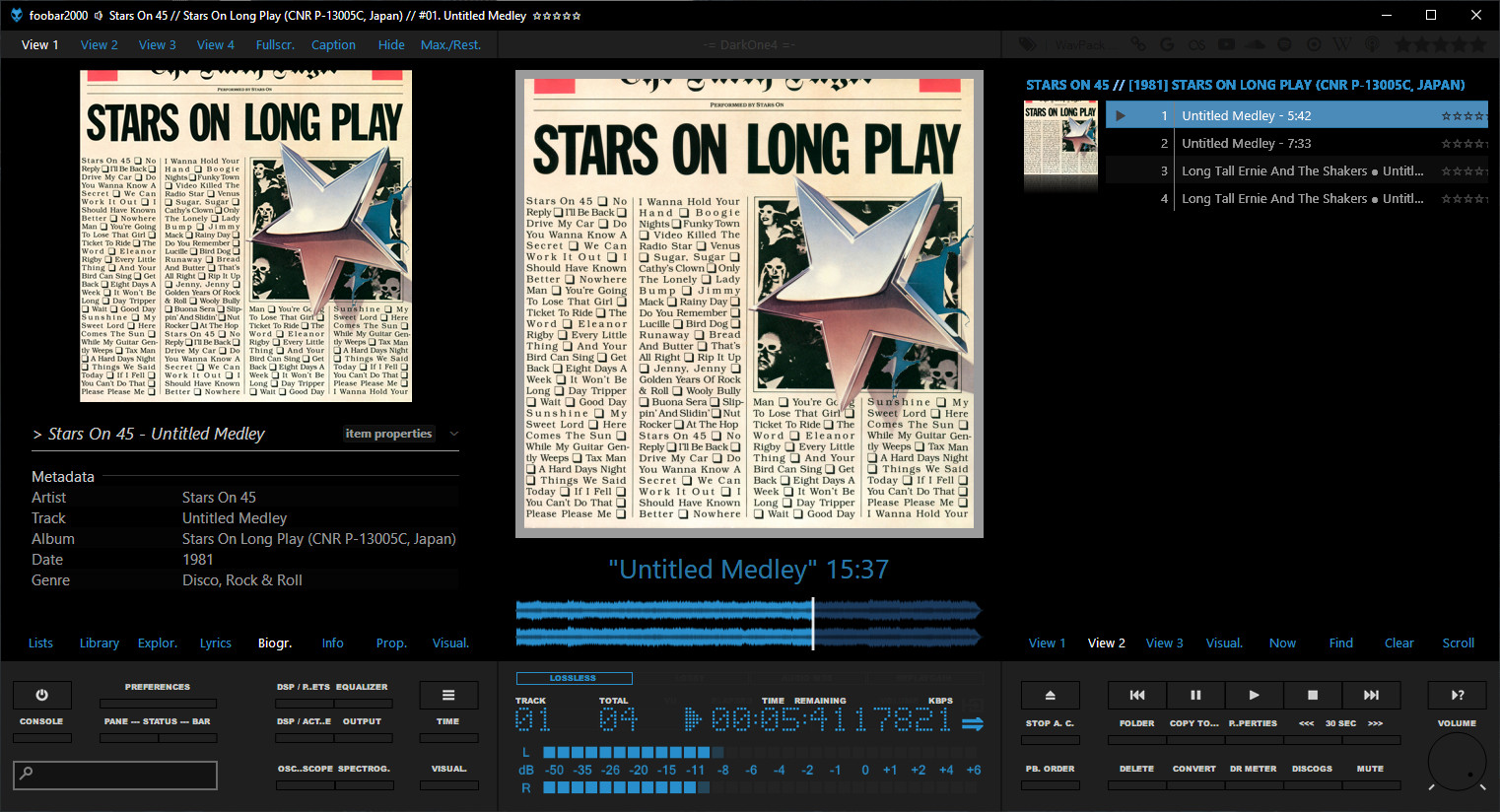Switch to View 3 in top menu
The height and width of the screenshot is (812, 1500).
pyautogui.click(x=157, y=44)
